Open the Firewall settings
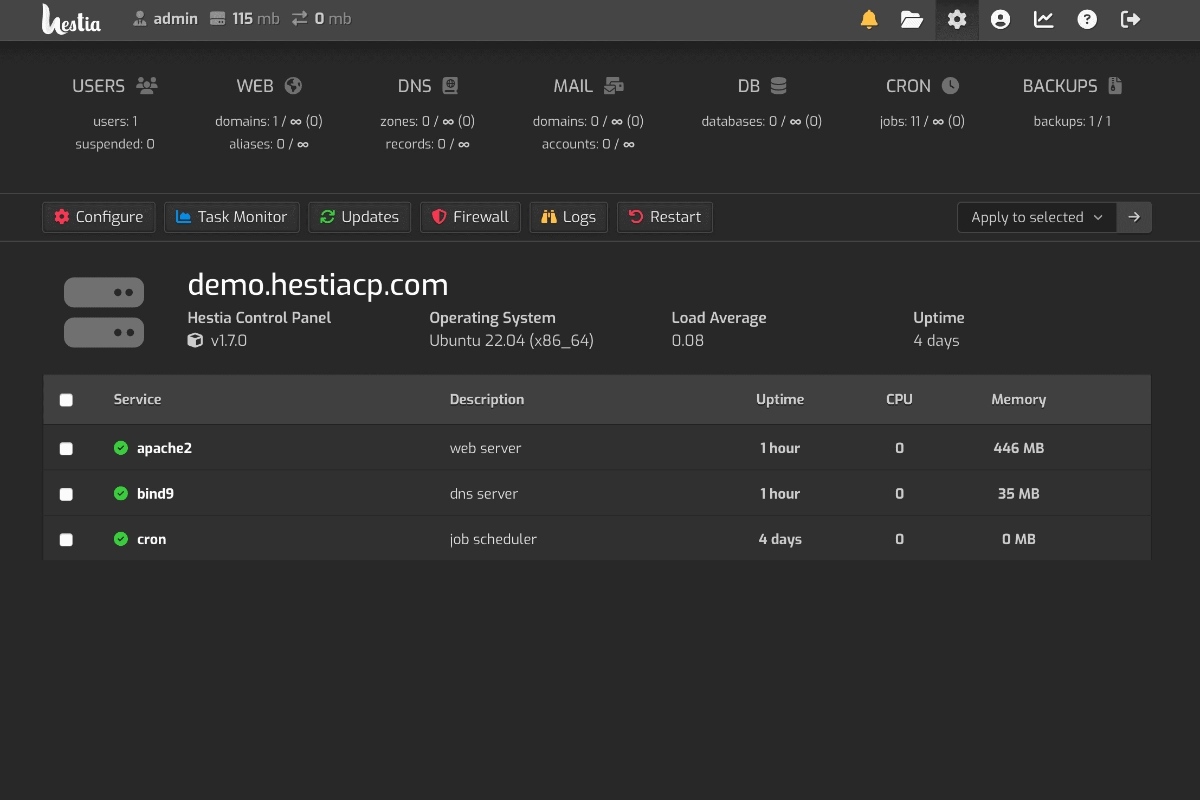Screen dimensions: 1200x800 pyautogui.click(x=470, y=216)
